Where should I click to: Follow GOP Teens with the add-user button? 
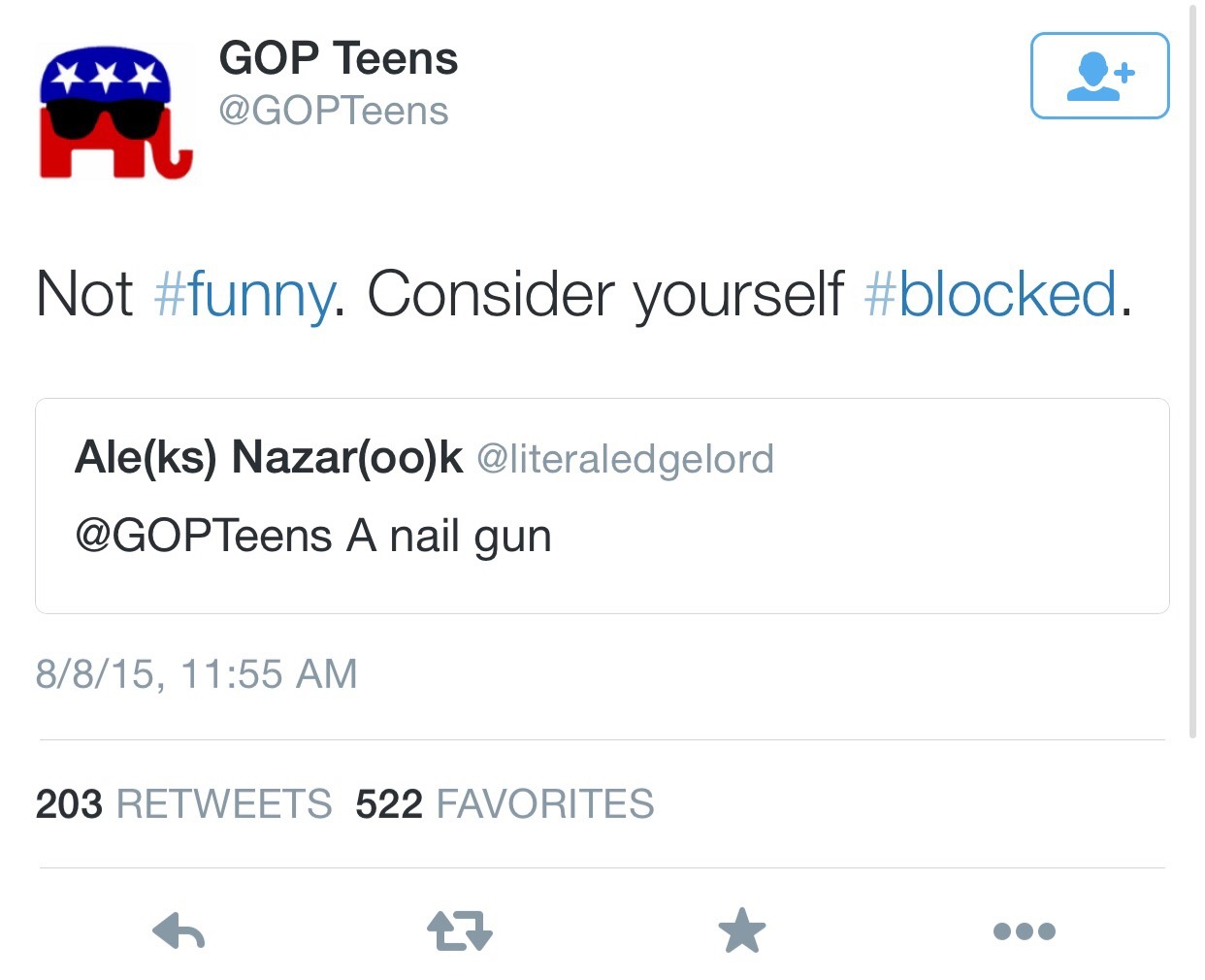click(1099, 76)
